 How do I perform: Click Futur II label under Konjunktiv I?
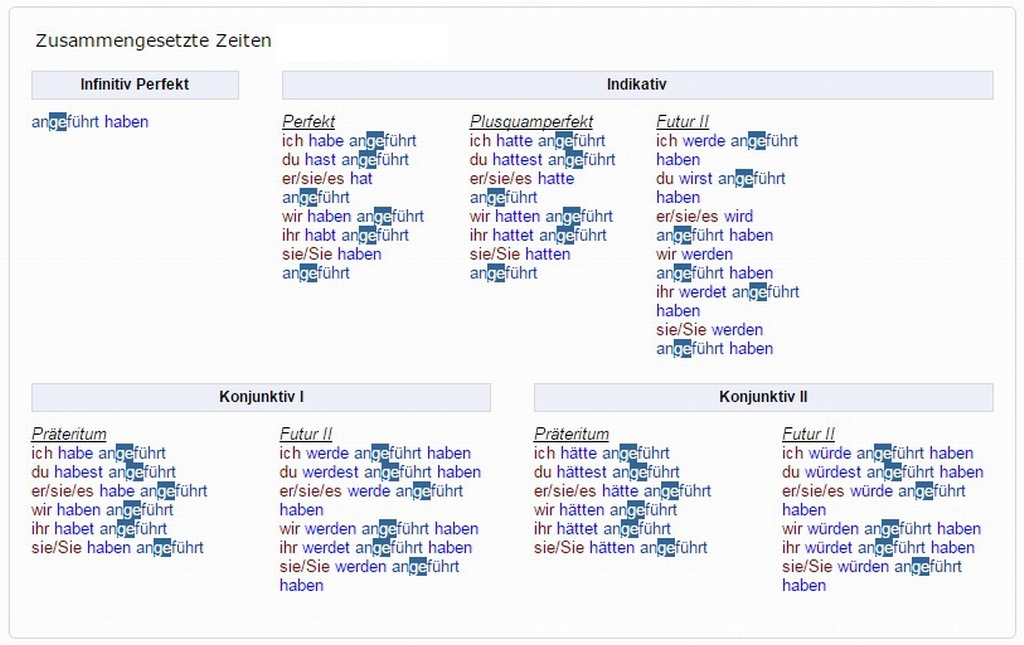[x=305, y=434]
